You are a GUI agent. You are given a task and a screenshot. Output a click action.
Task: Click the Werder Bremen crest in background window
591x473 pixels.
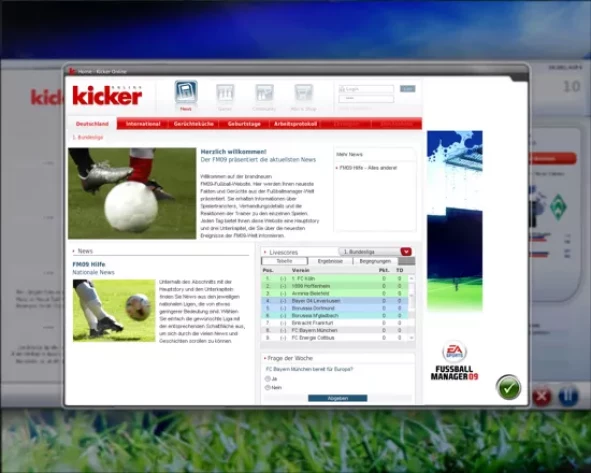(x=558, y=206)
